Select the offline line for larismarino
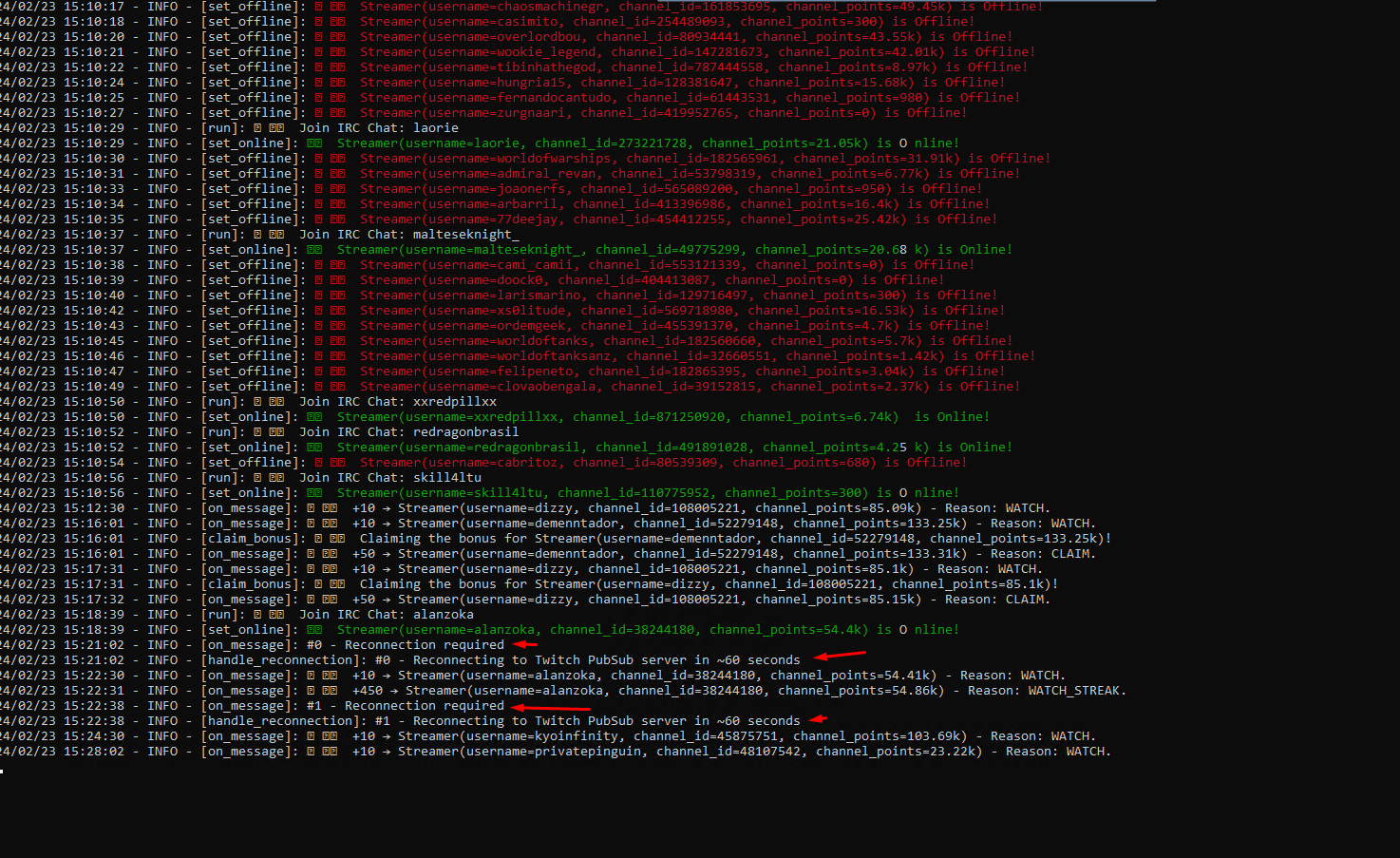Screen dimensions: 1400x858 [678, 296]
